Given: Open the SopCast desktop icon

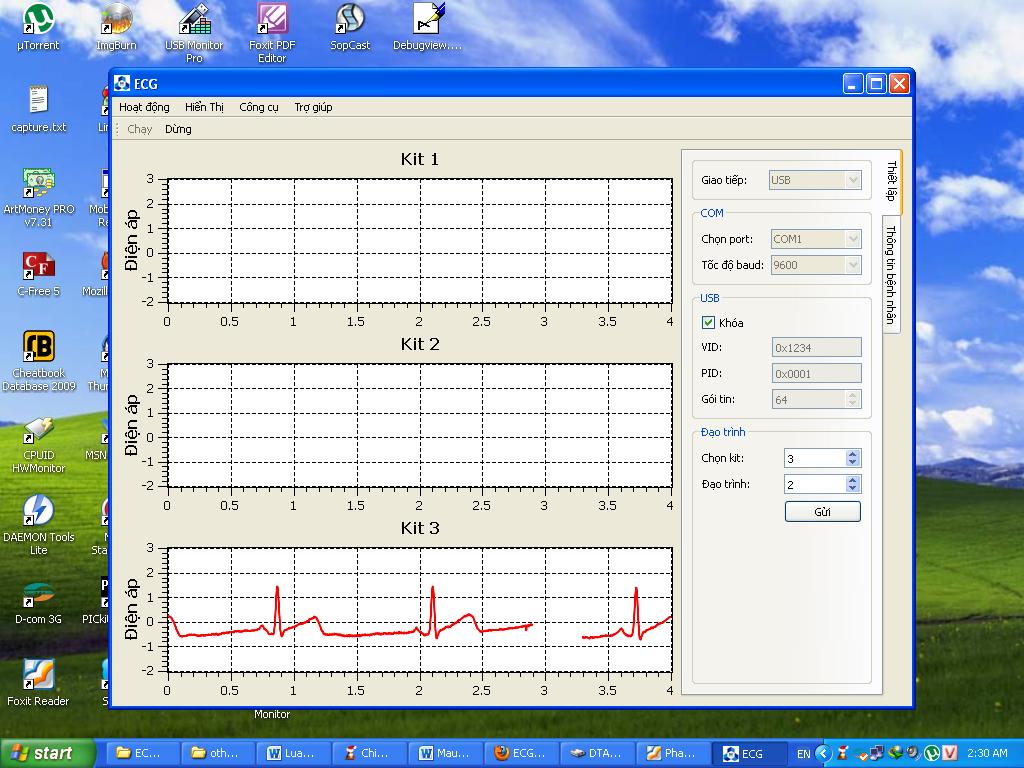Looking at the screenshot, I should pos(350,20).
